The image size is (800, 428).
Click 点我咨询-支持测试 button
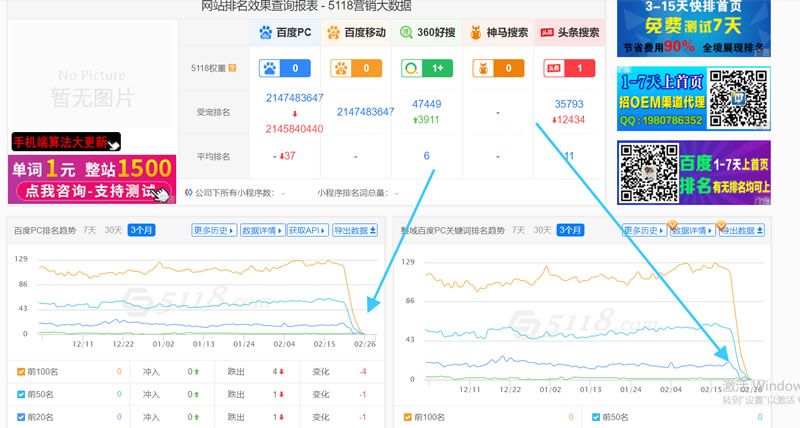(x=92, y=191)
